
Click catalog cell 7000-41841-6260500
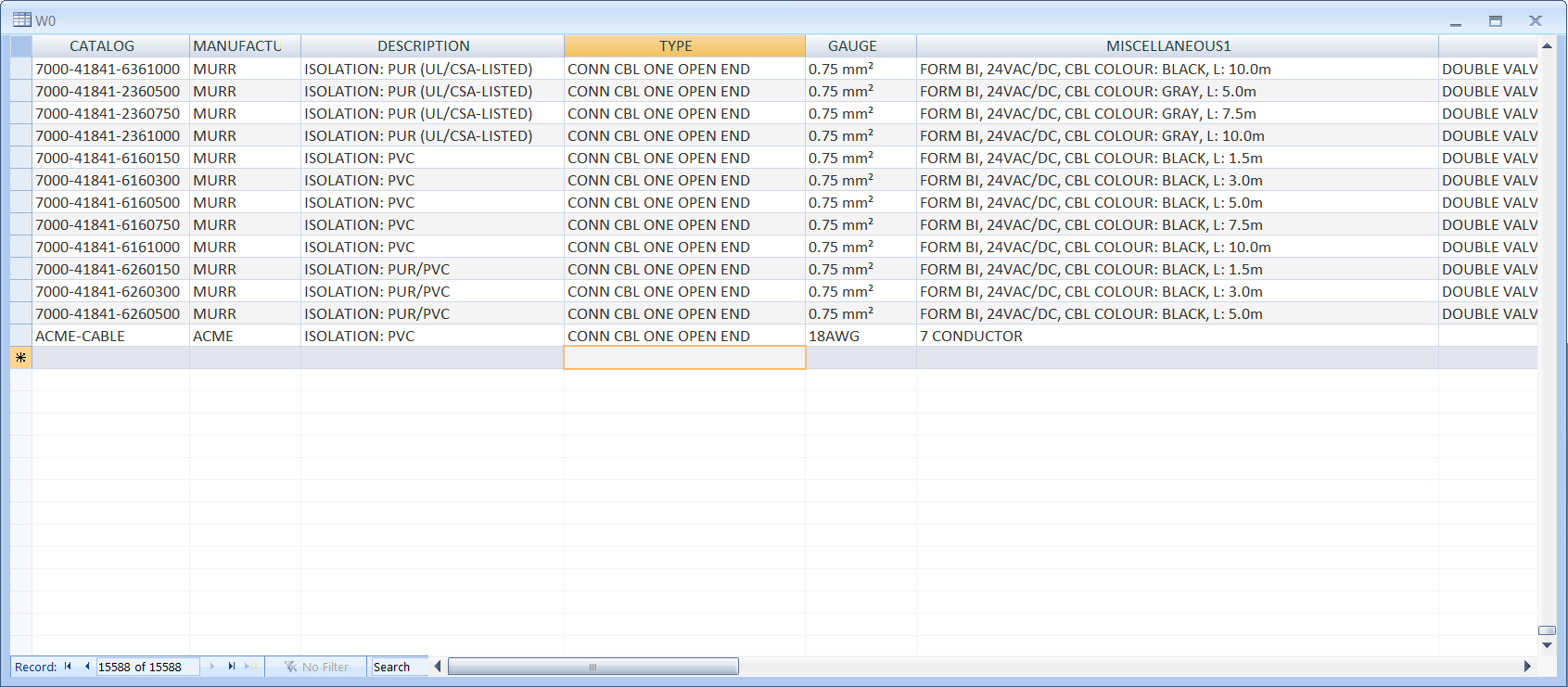pyautogui.click(x=110, y=313)
